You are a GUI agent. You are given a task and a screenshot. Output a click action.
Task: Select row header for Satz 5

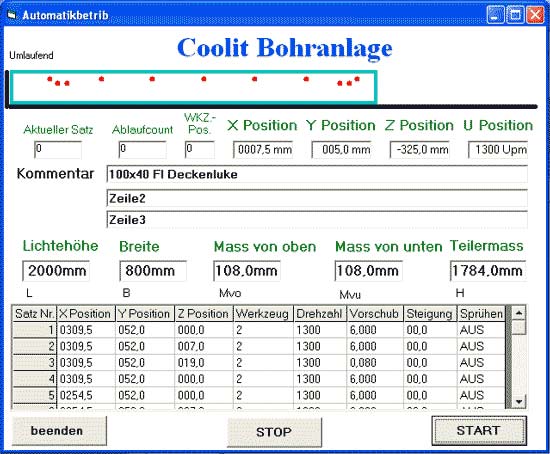34,395
